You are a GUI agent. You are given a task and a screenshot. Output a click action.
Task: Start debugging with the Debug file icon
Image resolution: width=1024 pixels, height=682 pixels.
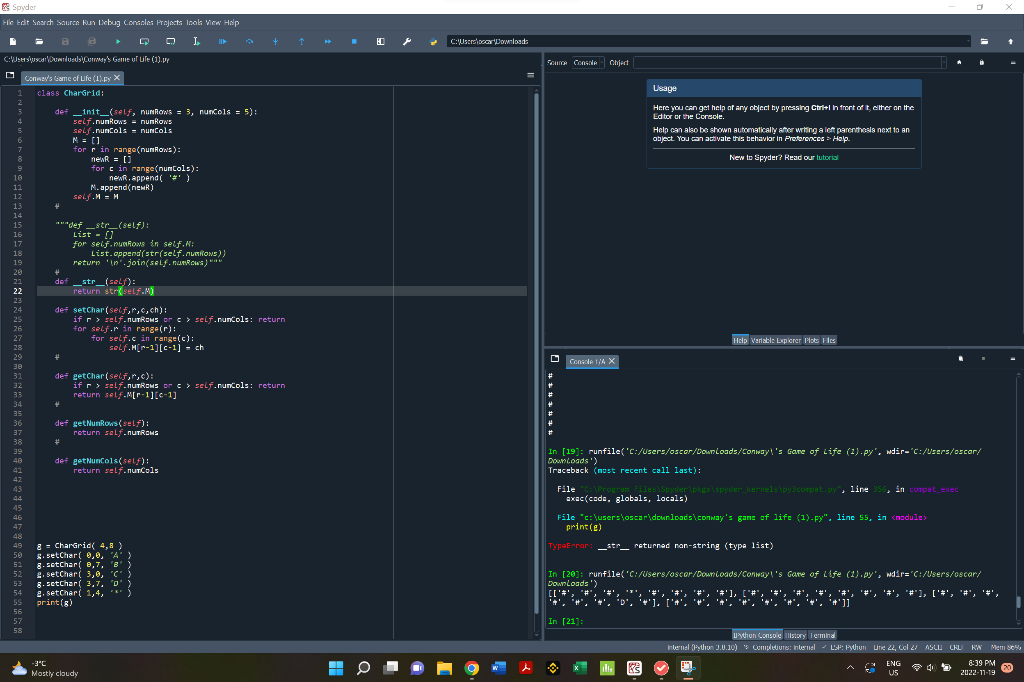click(222, 41)
